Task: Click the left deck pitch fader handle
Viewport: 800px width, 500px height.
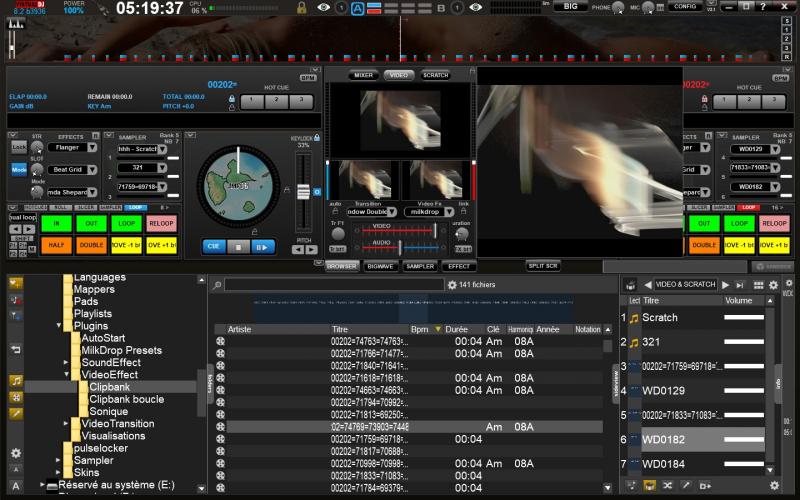Action: pos(303,192)
